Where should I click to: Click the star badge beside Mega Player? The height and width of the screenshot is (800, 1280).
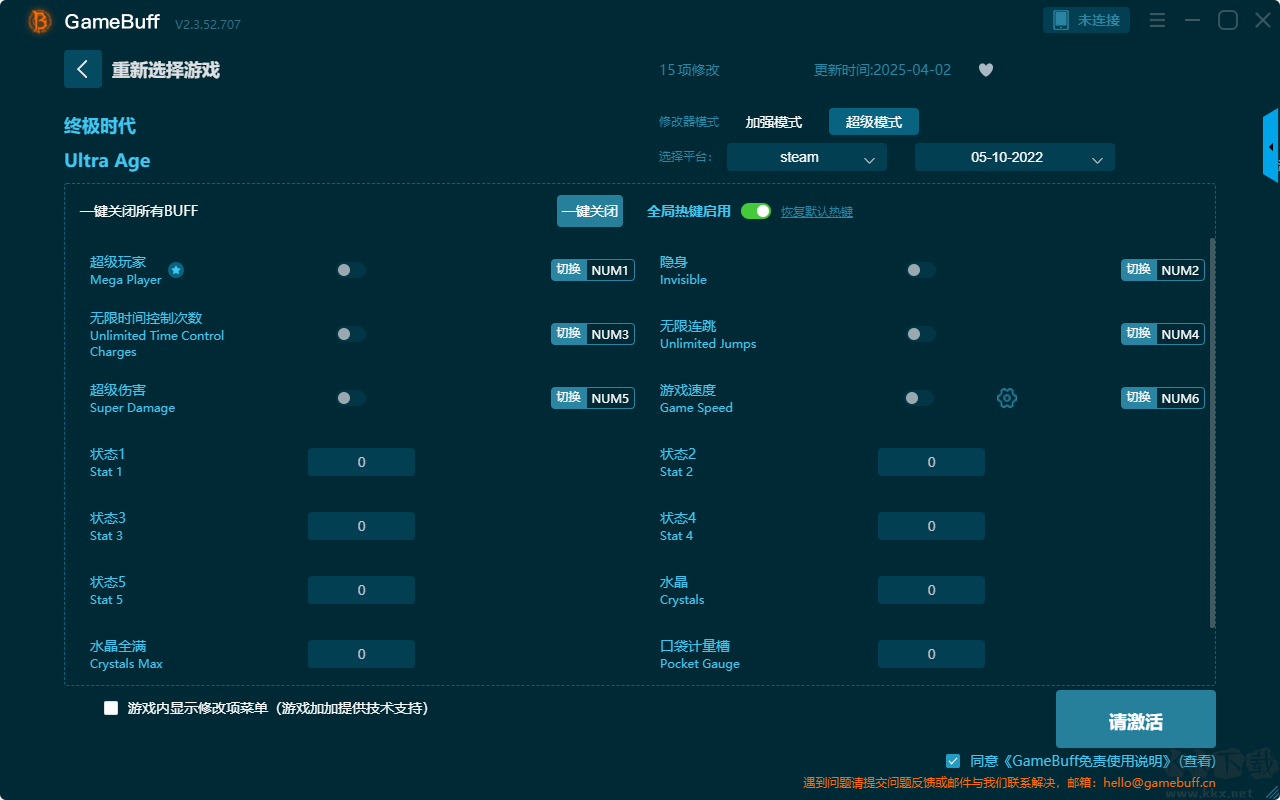coord(176,270)
